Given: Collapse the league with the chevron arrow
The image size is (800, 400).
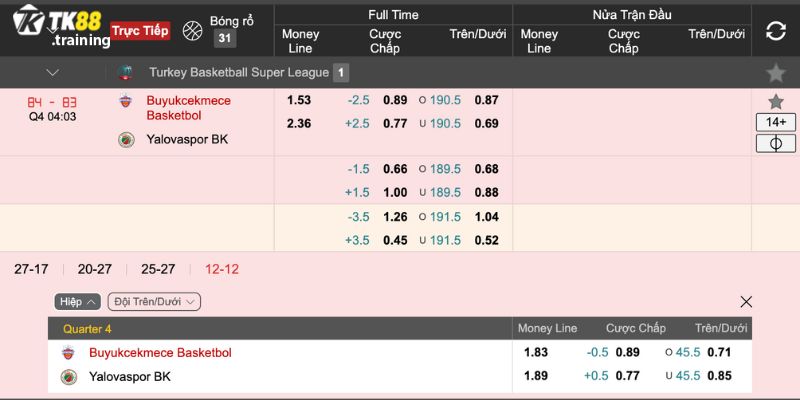Looking at the screenshot, I should click(53, 73).
